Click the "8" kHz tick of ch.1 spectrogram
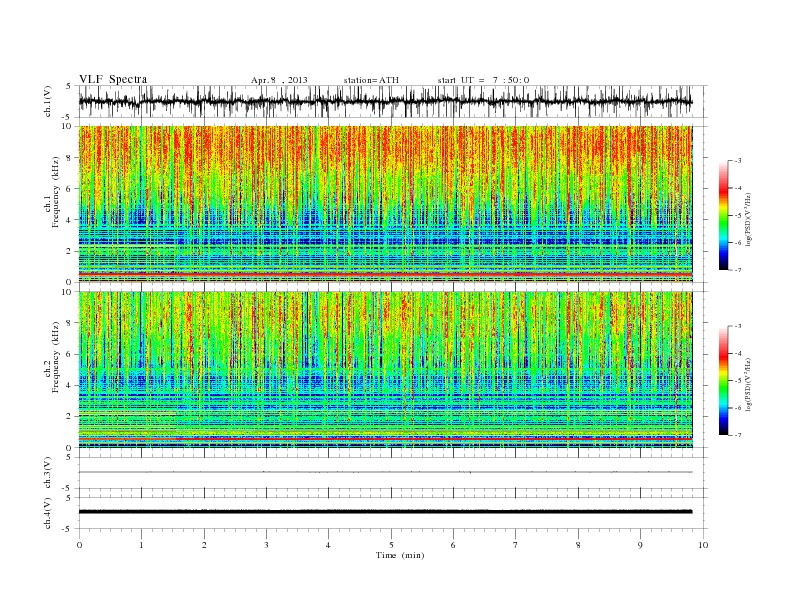Image resolution: width=792 pixels, height=612 pixels. coord(70,158)
